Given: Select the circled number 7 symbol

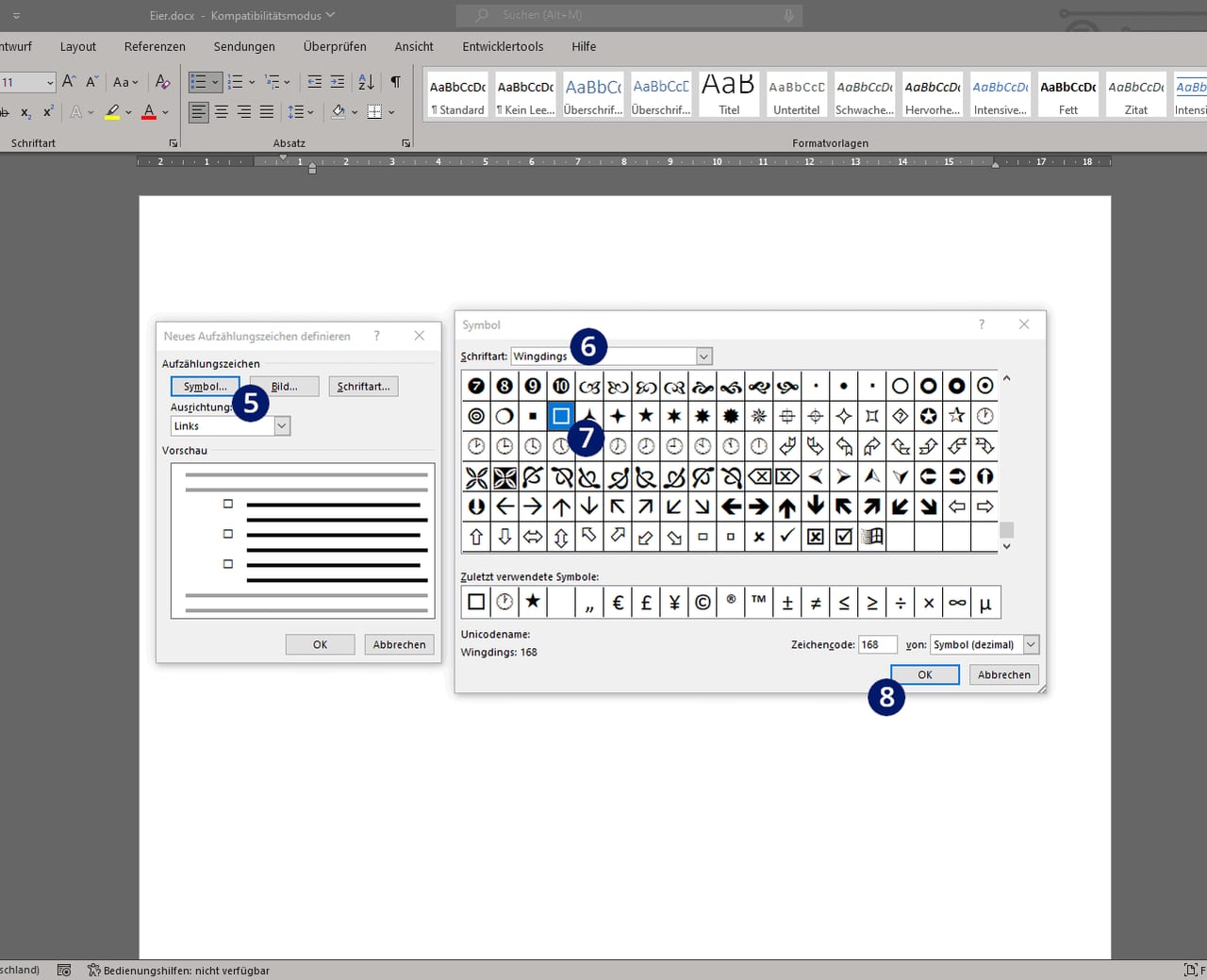Looking at the screenshot, I should tap(476, 386).
